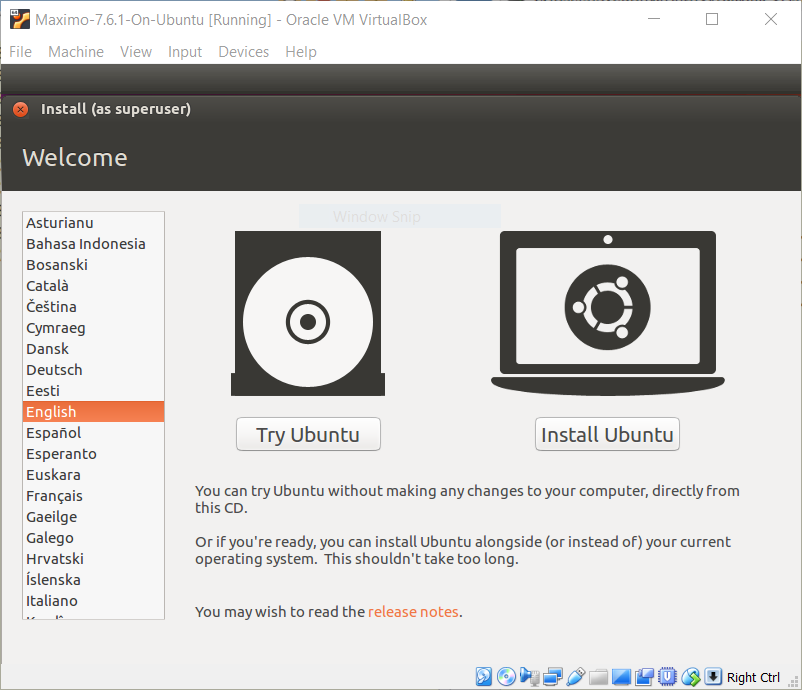Viewport: 802px width, 690px height.
Task: Select Italiano language
Action: coord(93,600)
